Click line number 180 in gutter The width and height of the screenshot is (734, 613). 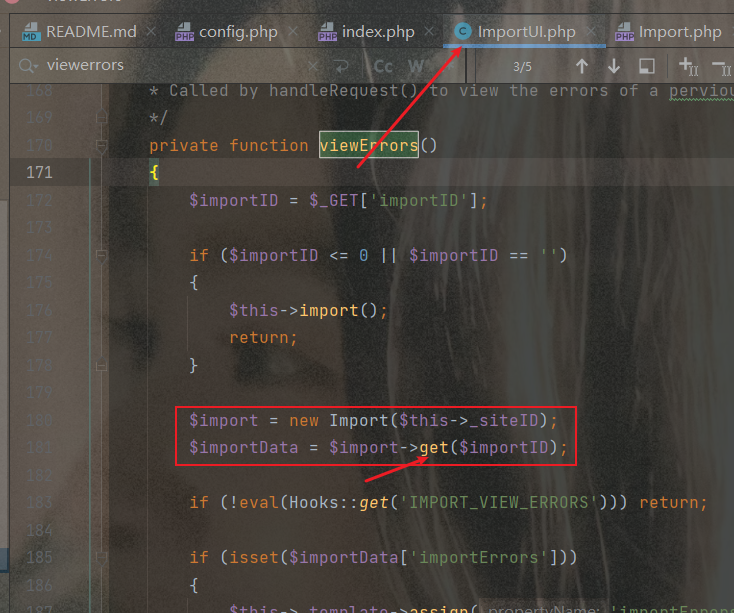coord(39,420)
